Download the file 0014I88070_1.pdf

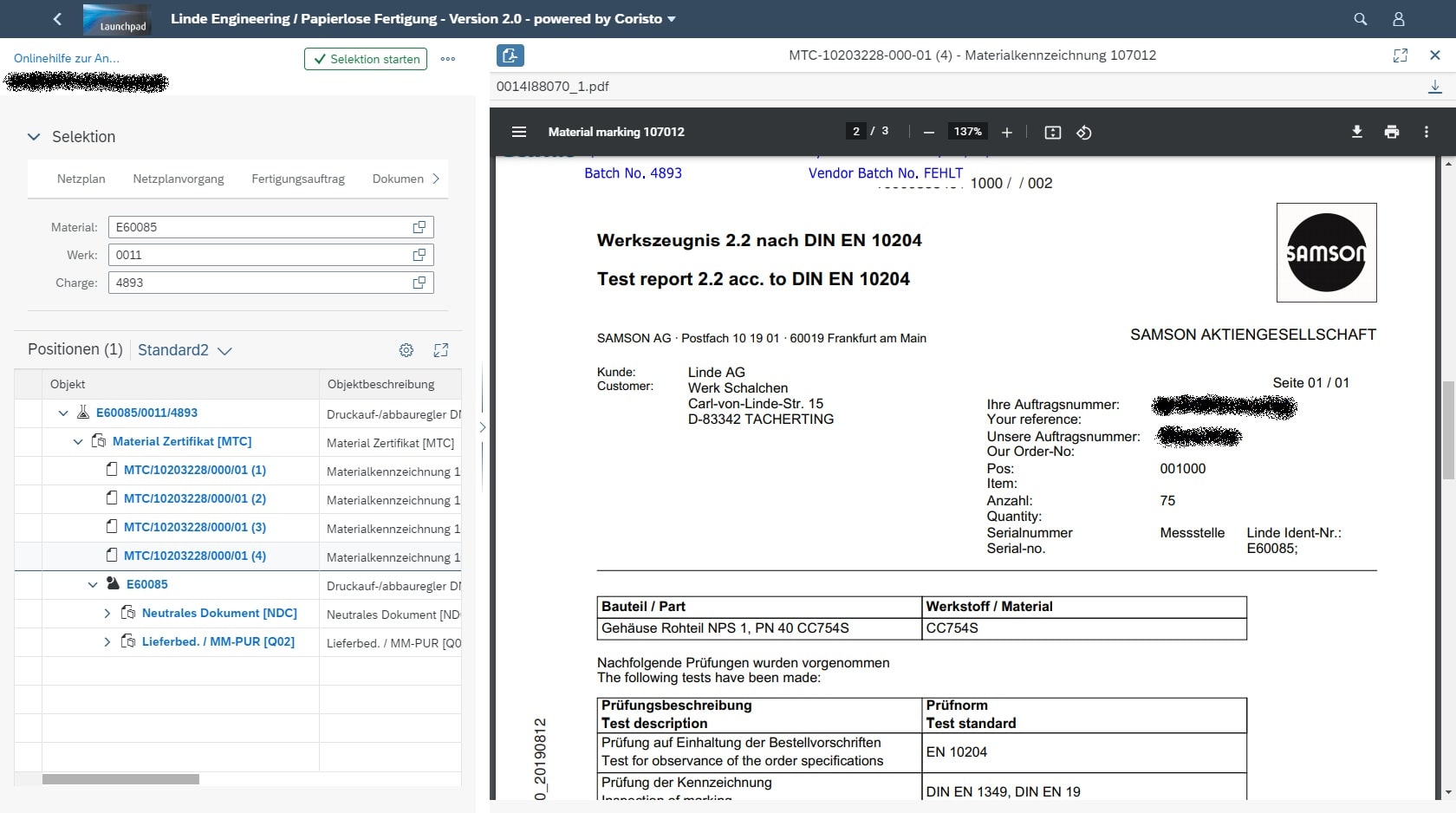click(1435, 87)
